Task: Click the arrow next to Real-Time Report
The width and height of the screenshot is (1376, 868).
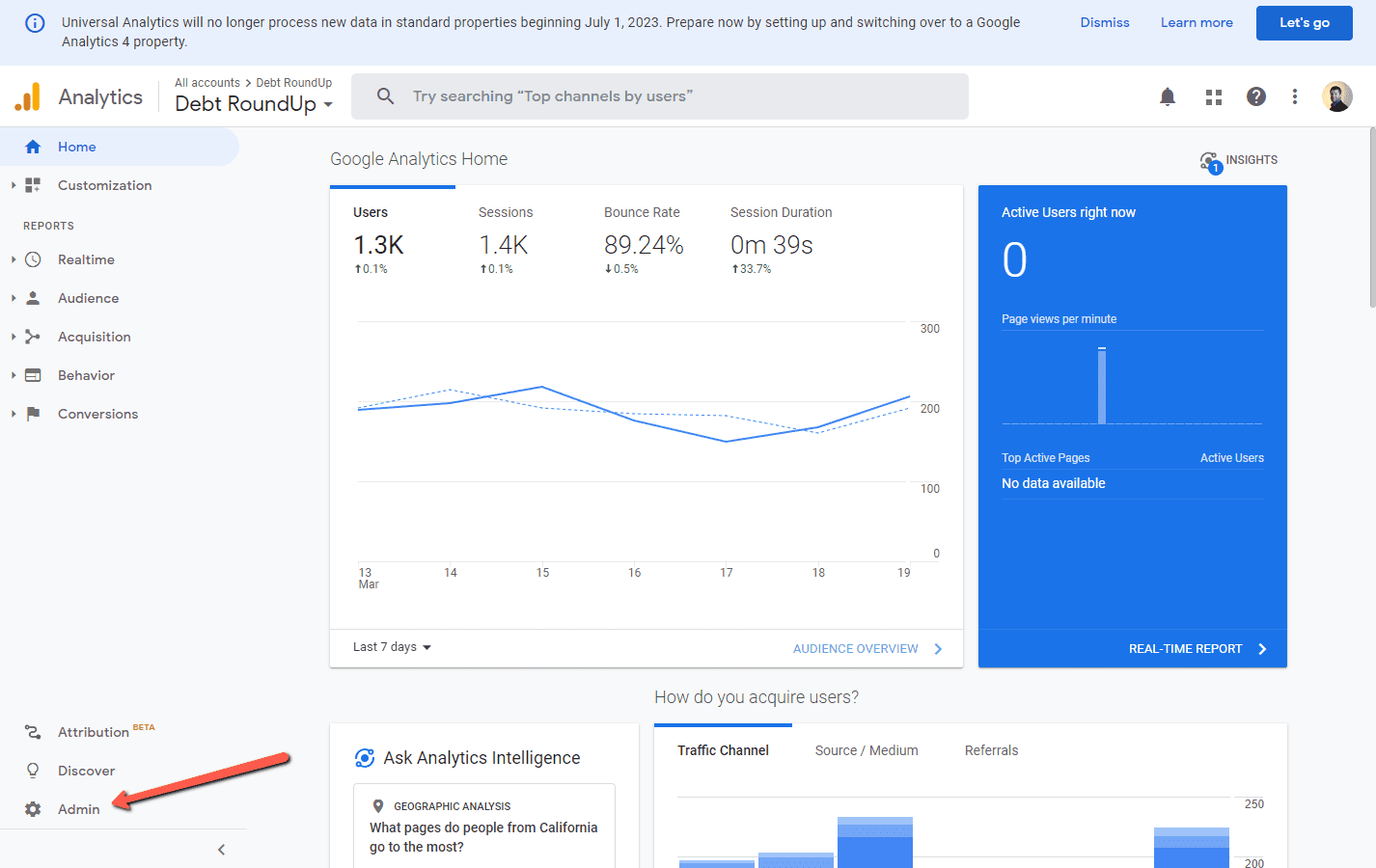Action: coord(1262,649)
